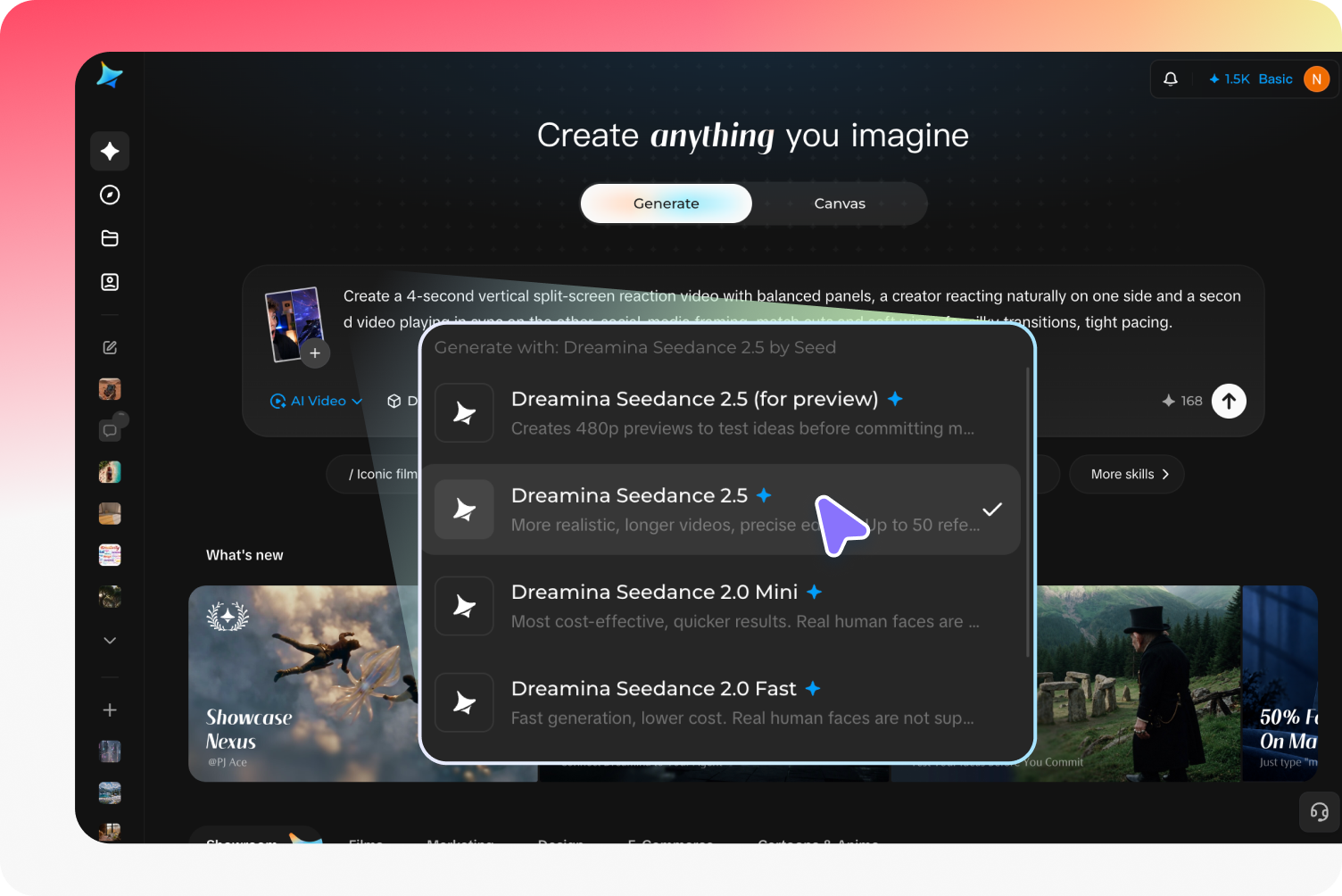
Task: Click the prompt text field
Action: tap(791, 309)
